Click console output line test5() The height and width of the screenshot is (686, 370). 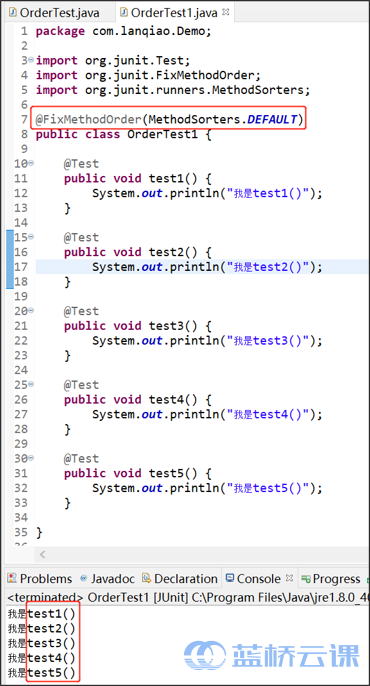point(42,673)
